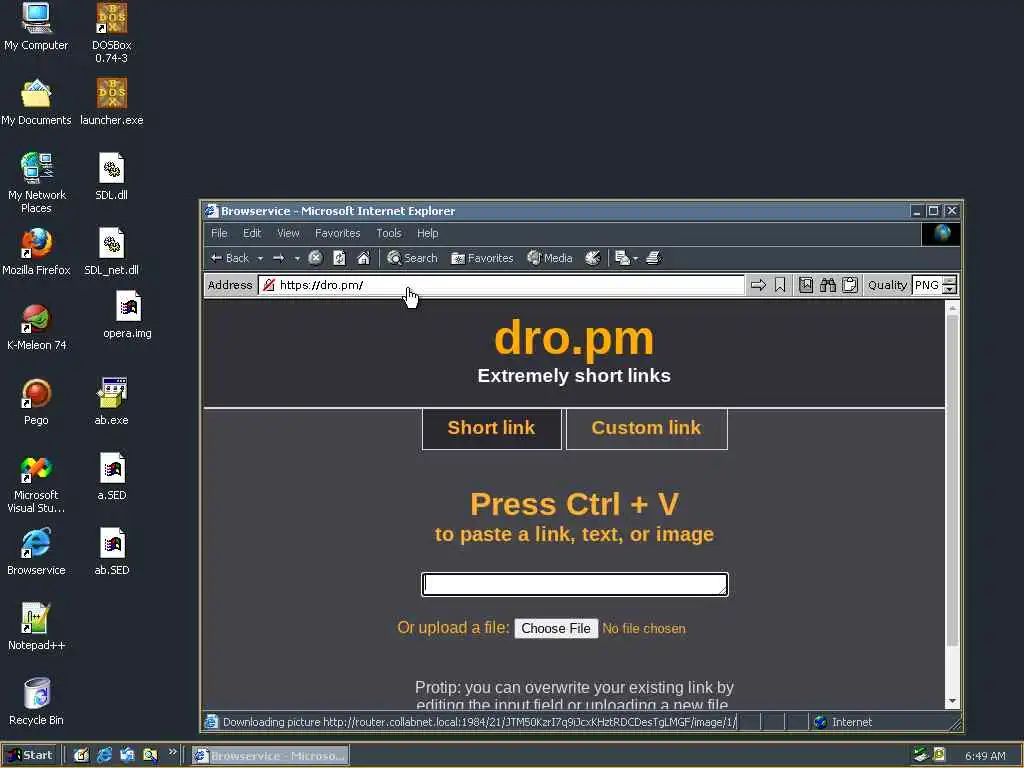Click the clipboard icon in address toolbar
This screenshot has width=1024, height=768.
(850, 285)
